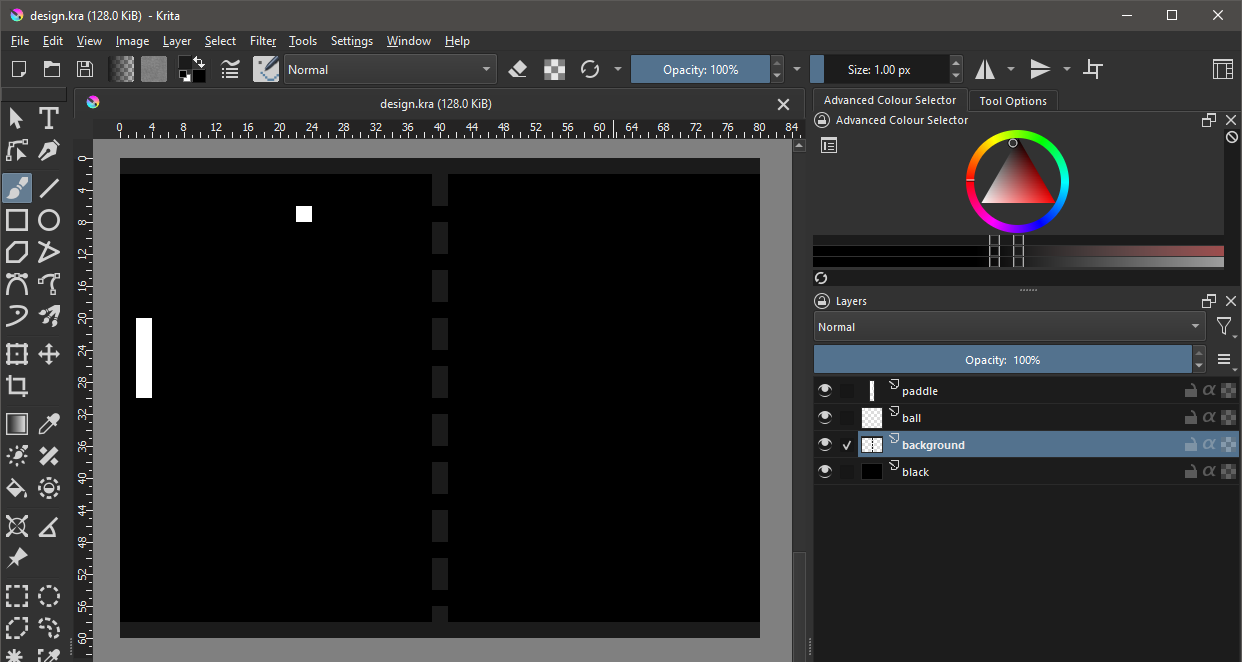Image resolution: width=1242 pixels, height=662 pixels.
Task: Select the Polygon tool
Action: (17, 251)
